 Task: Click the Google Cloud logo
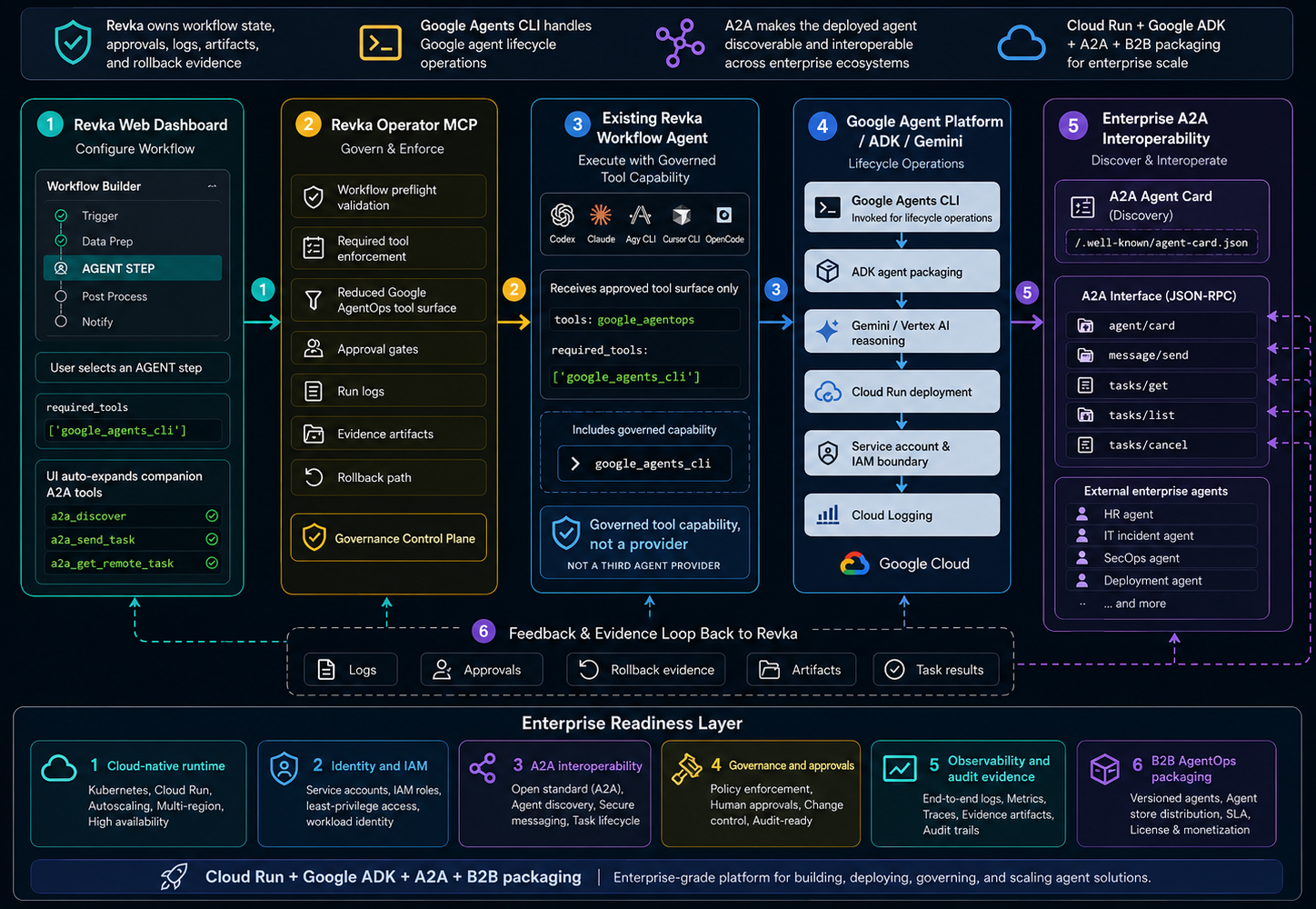pos(854,564)
